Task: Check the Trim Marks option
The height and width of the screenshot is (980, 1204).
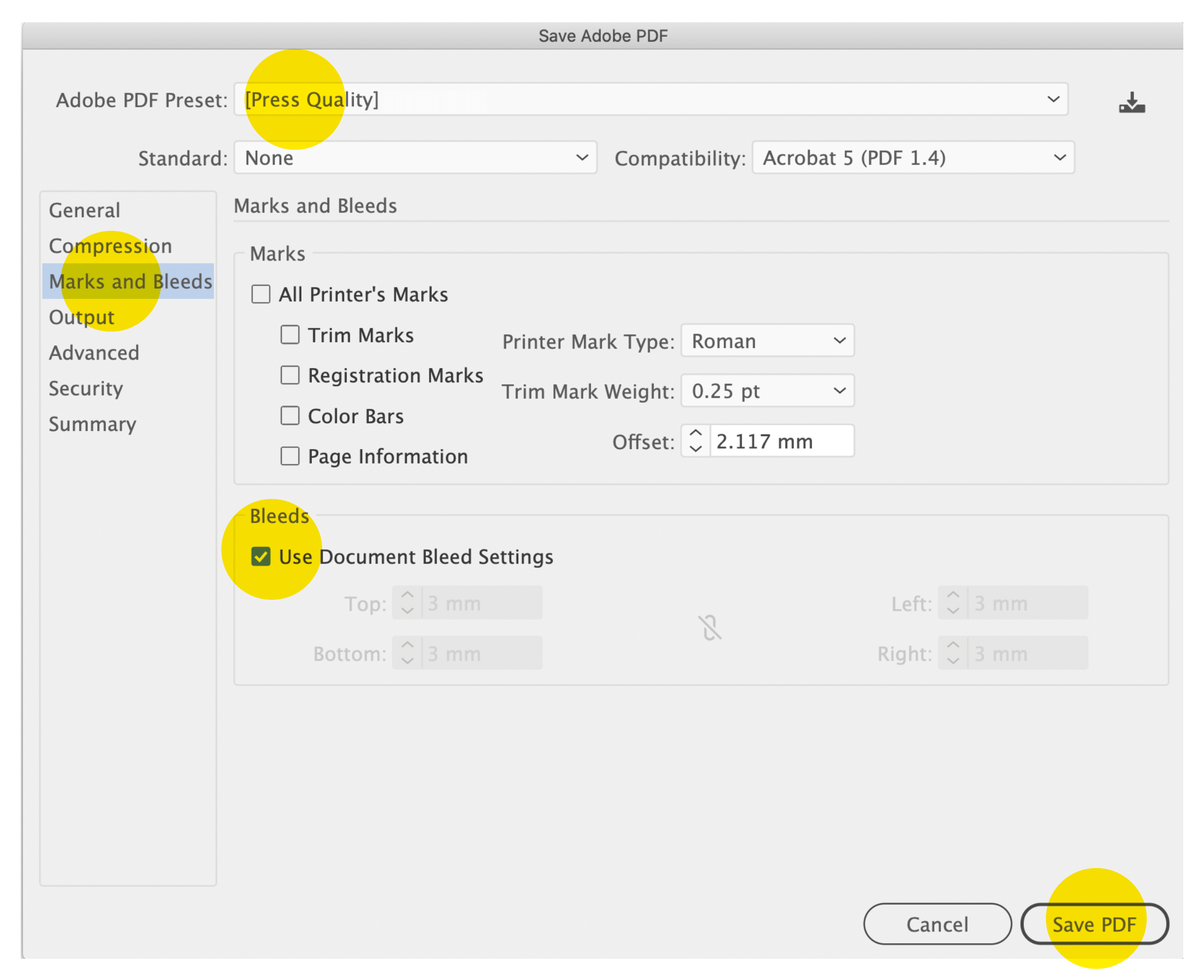Action: click(290, 335)
